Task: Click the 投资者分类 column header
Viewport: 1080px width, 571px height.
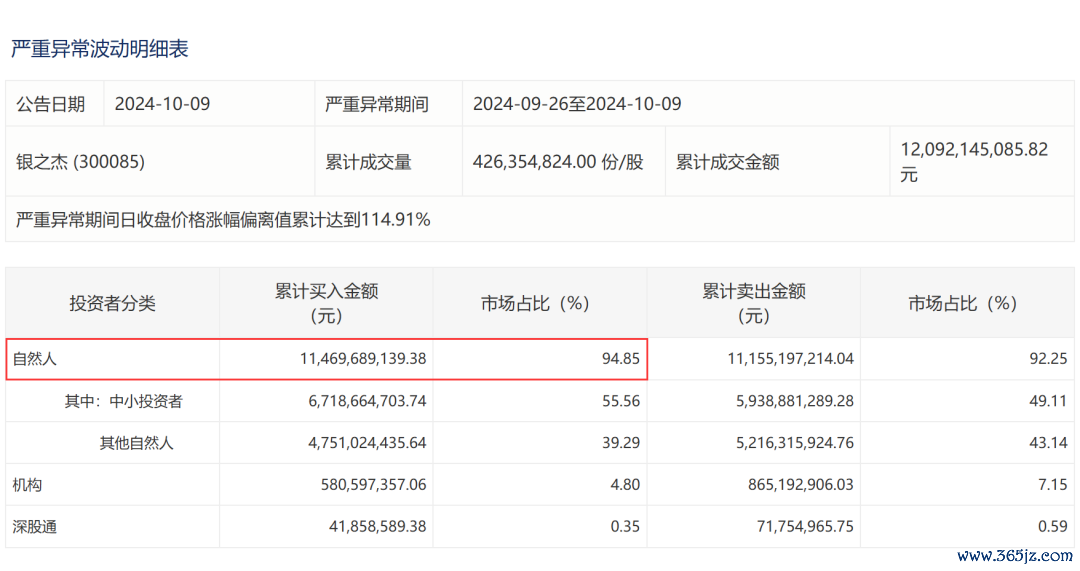Action: tap(112, 304)
